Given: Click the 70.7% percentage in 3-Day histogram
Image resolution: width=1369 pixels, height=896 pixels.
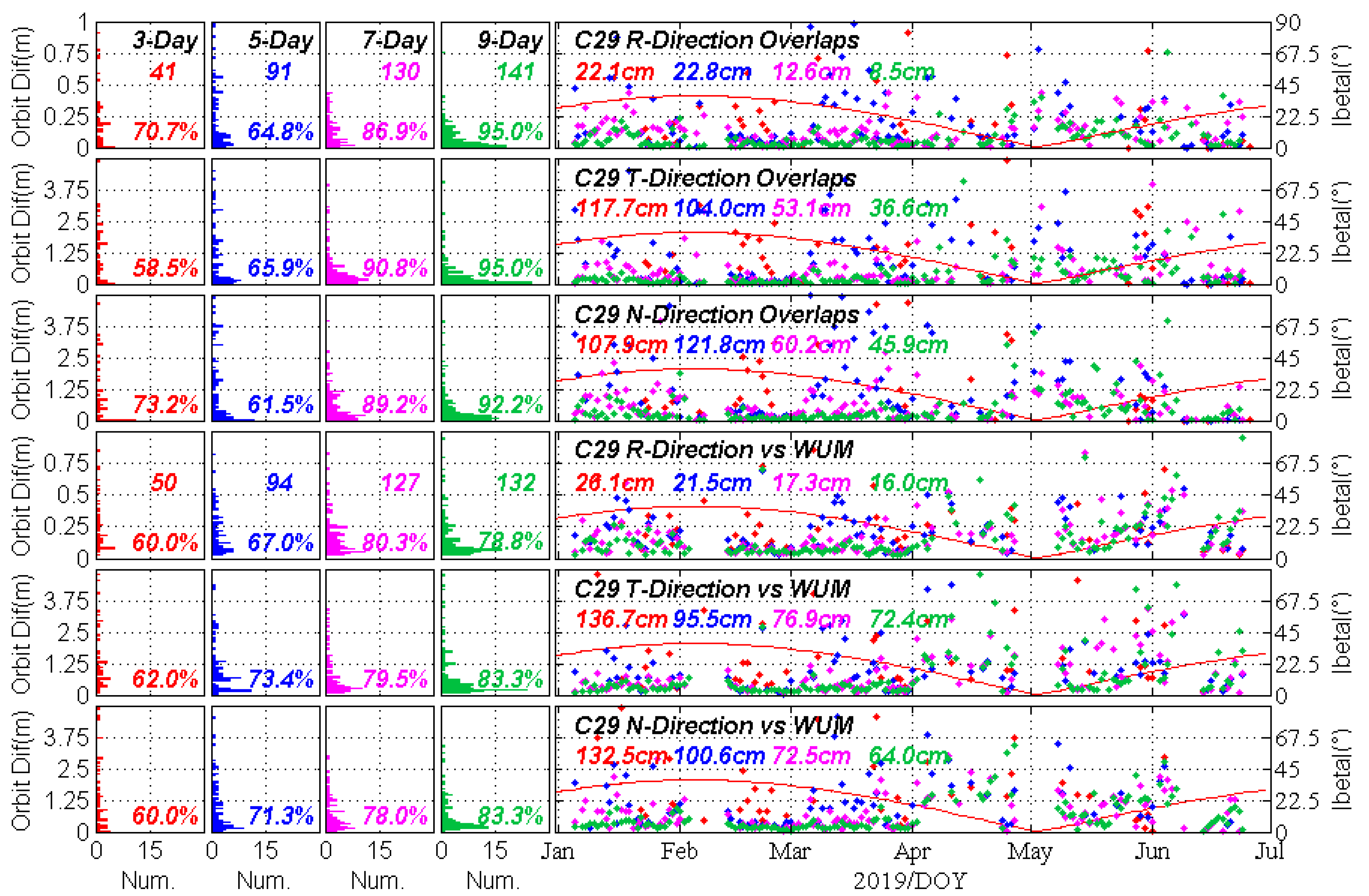Looking at the screenshot, I should 166,132.
